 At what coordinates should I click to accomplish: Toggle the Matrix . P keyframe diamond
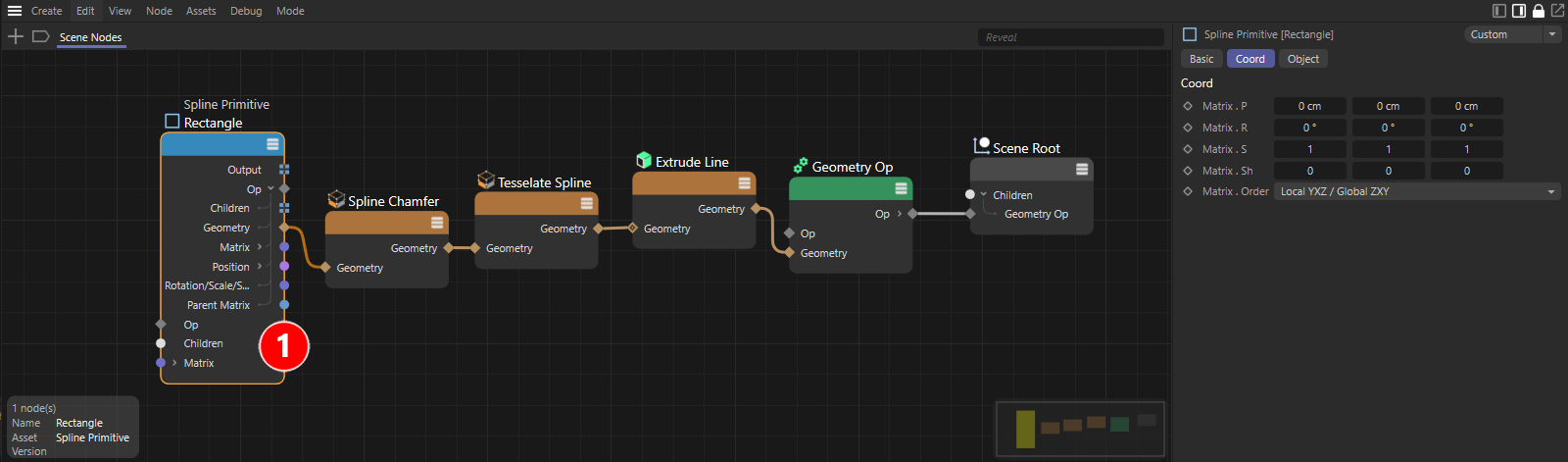(1188, 106)
